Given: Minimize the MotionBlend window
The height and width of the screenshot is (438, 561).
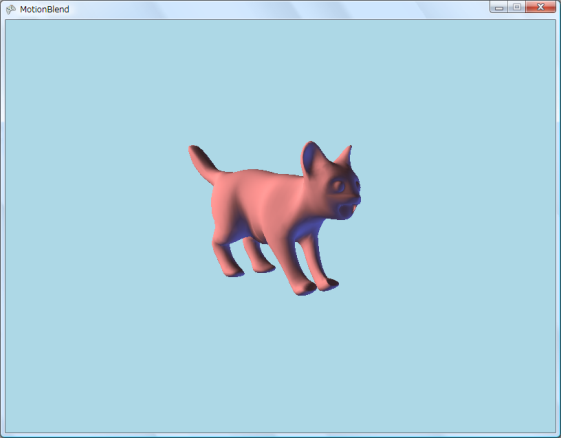Looking at the screenshot, I should (x=499, y=7).
